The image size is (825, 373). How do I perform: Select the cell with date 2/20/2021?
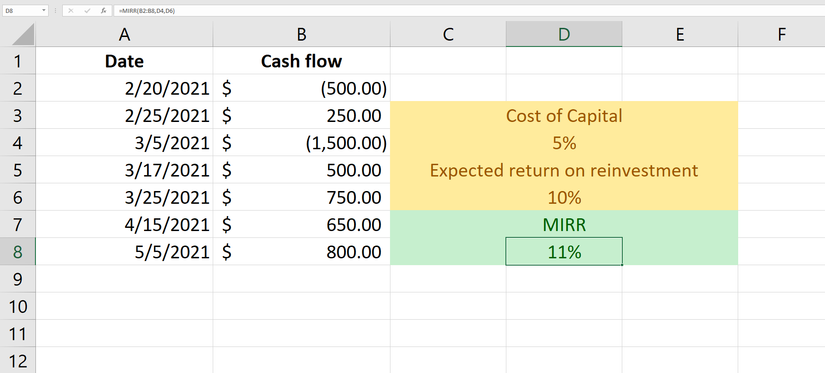pyautogui.click(x=124, y=88)
